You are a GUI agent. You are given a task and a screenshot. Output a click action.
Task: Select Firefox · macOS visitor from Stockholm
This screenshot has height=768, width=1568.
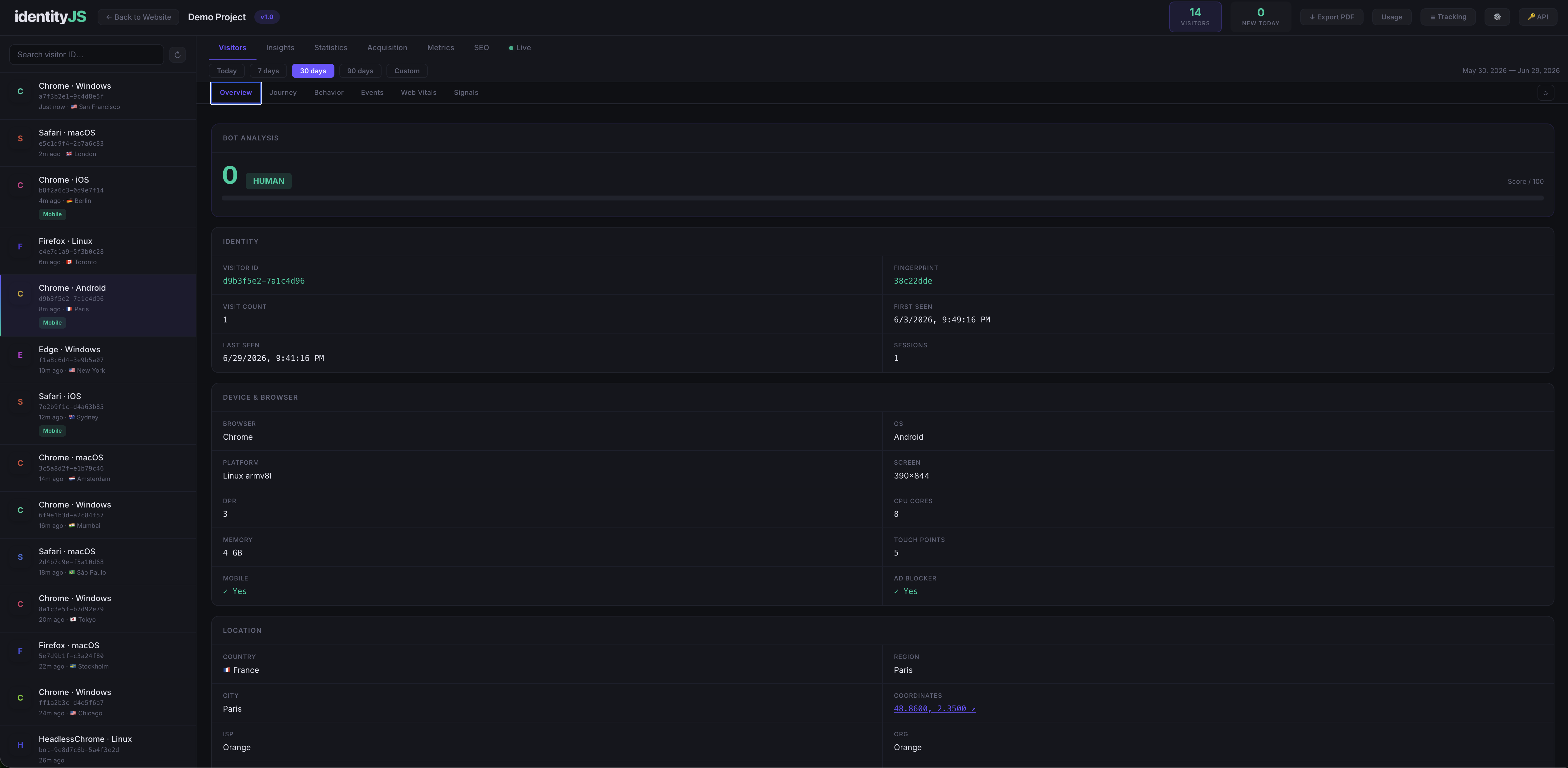coord(98,655)
